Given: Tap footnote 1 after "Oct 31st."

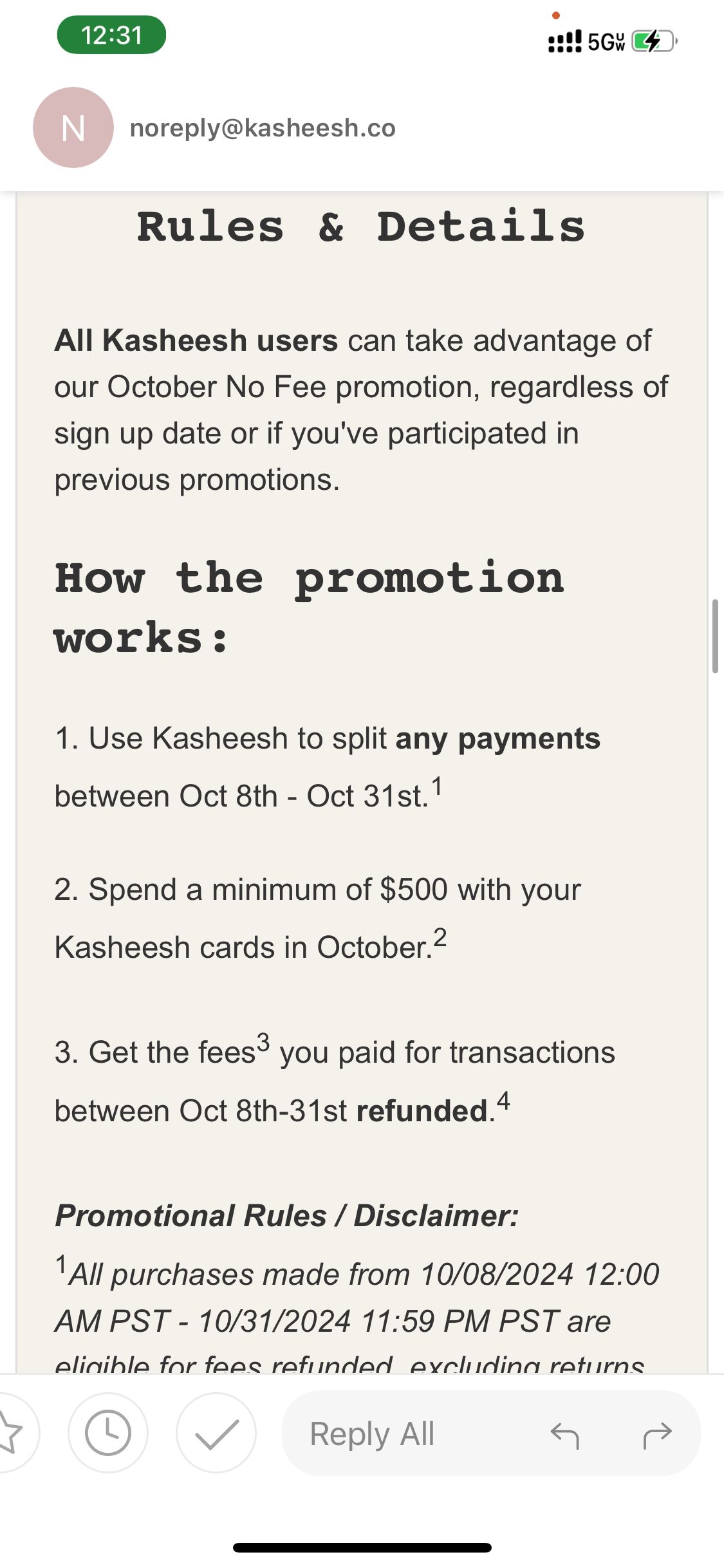Looking at the screenshot, I should pos(437,787).
